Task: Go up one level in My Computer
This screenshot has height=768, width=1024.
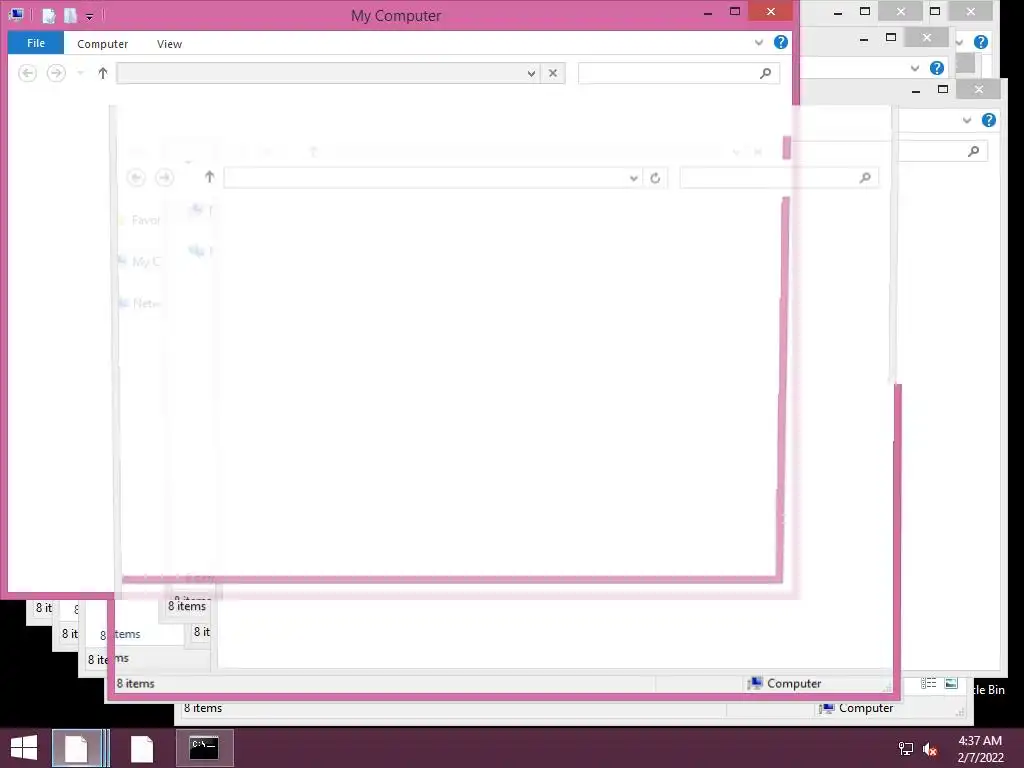Action: pos(103,73)
